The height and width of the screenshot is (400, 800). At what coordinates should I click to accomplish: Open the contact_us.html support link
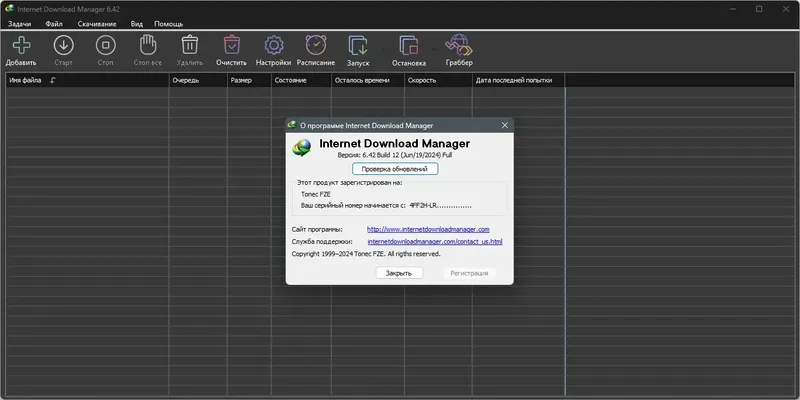(435, 241)
